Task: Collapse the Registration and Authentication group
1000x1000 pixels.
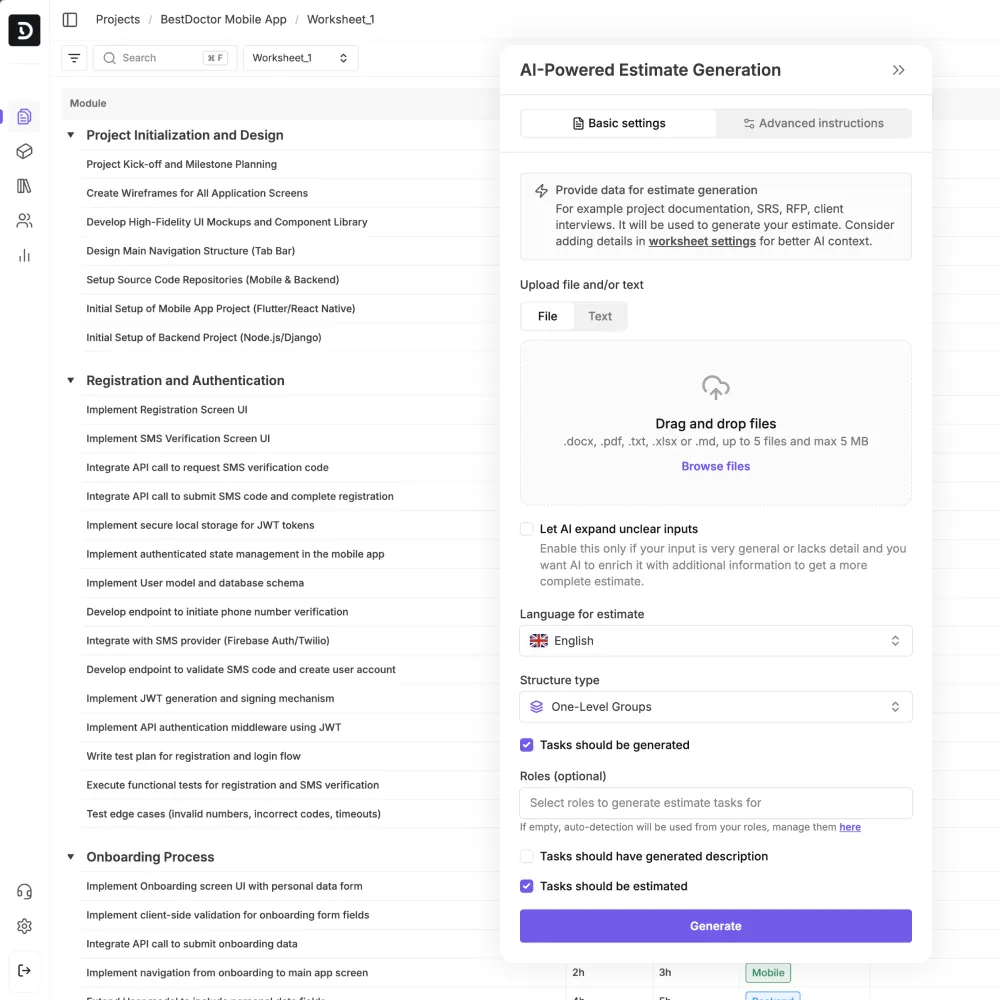Action: click(71, 380)
